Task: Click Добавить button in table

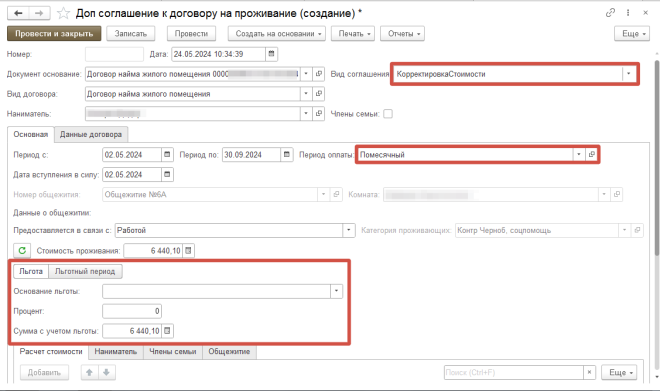Action: 44,372
